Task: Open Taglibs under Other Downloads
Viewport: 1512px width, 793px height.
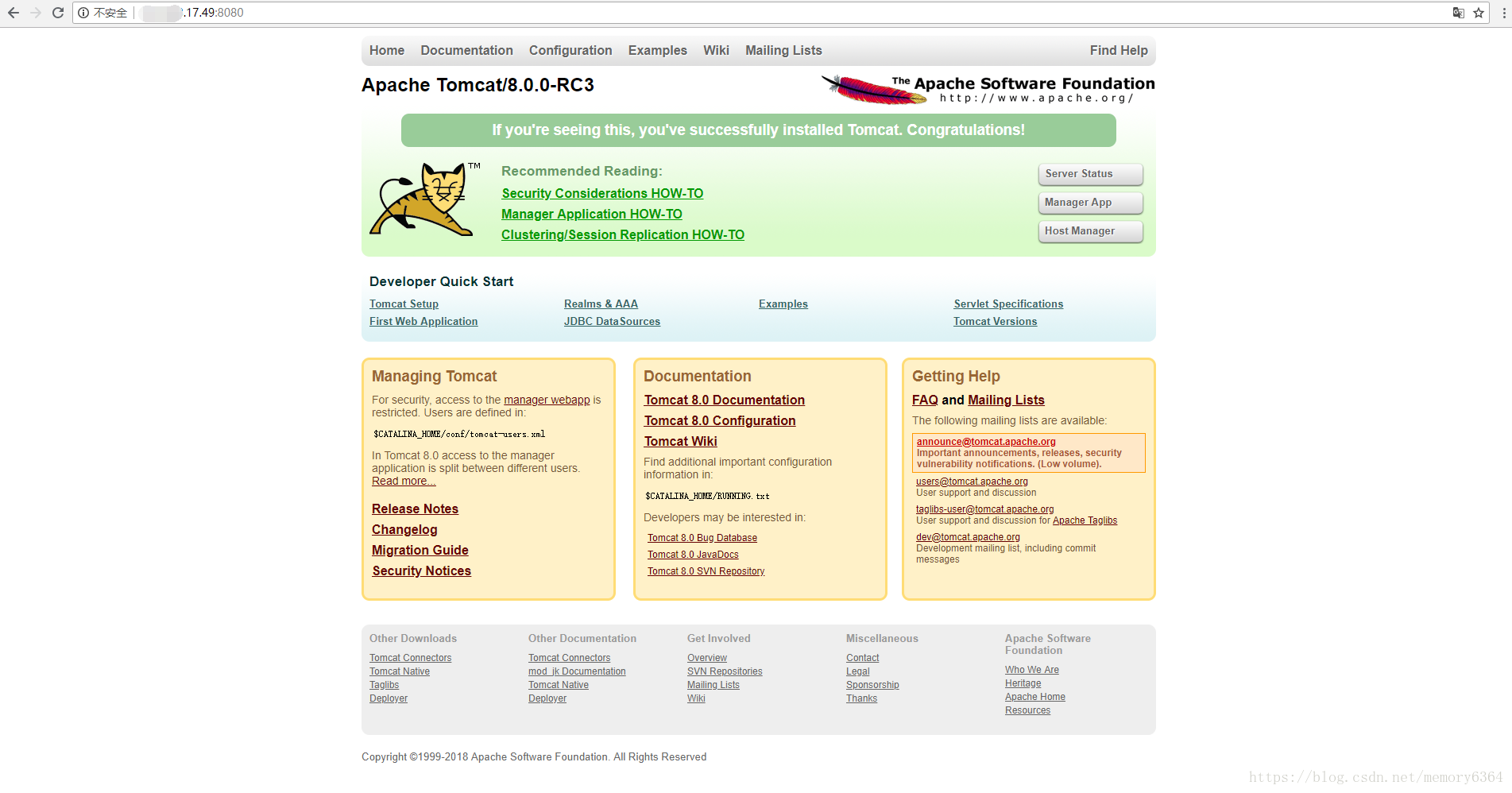Action: pyautogui.click(x=385, y=686)
